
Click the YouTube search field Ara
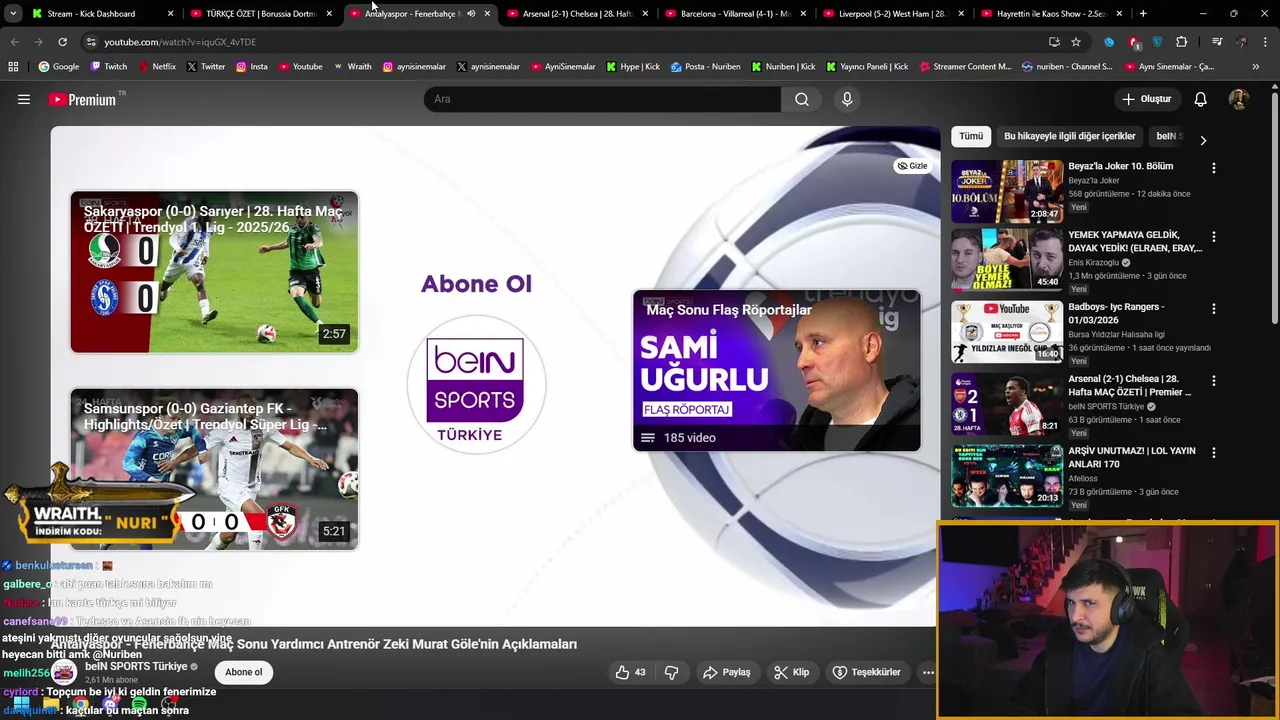click(603, 99)
